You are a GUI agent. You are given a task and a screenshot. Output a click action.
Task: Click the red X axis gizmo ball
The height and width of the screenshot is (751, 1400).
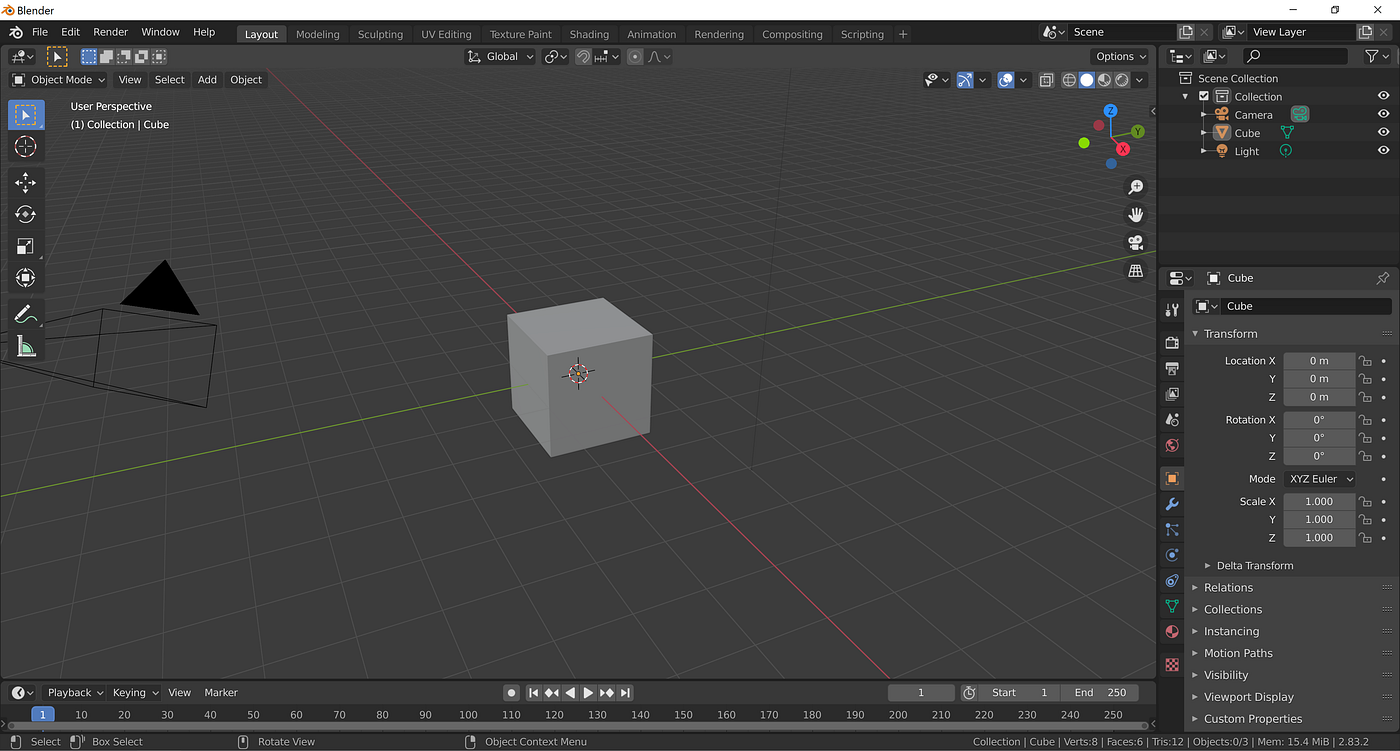(x=1123, y=149)
